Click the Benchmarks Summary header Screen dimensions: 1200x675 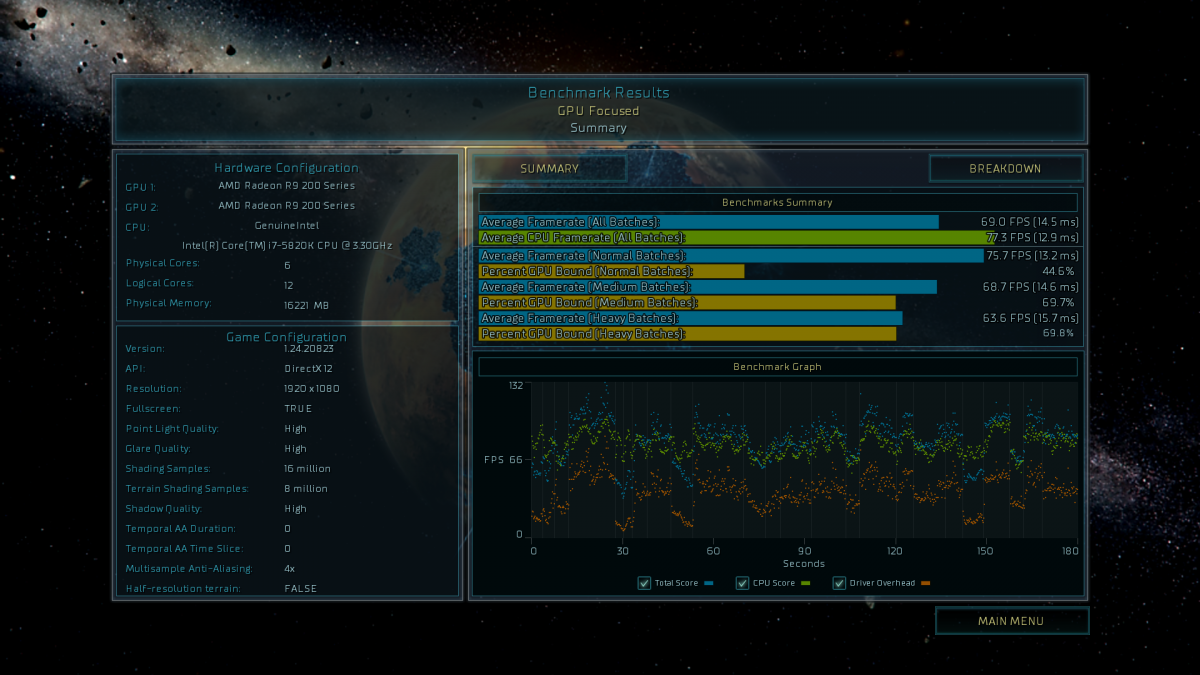point(777,202)
